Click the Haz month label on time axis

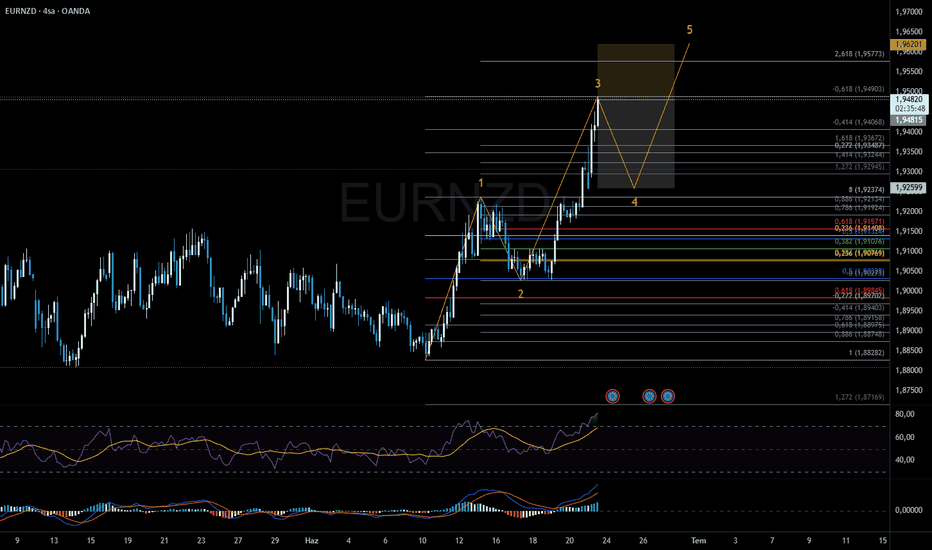coord(311,540)
